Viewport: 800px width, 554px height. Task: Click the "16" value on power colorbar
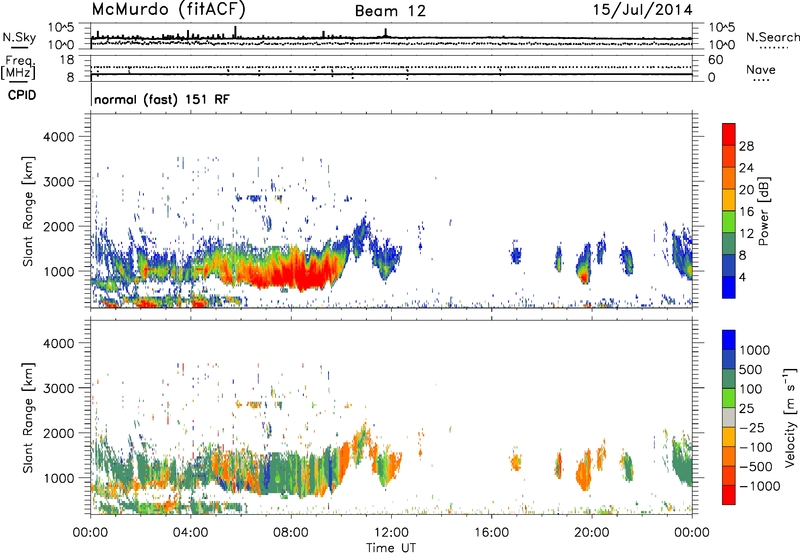746,212
